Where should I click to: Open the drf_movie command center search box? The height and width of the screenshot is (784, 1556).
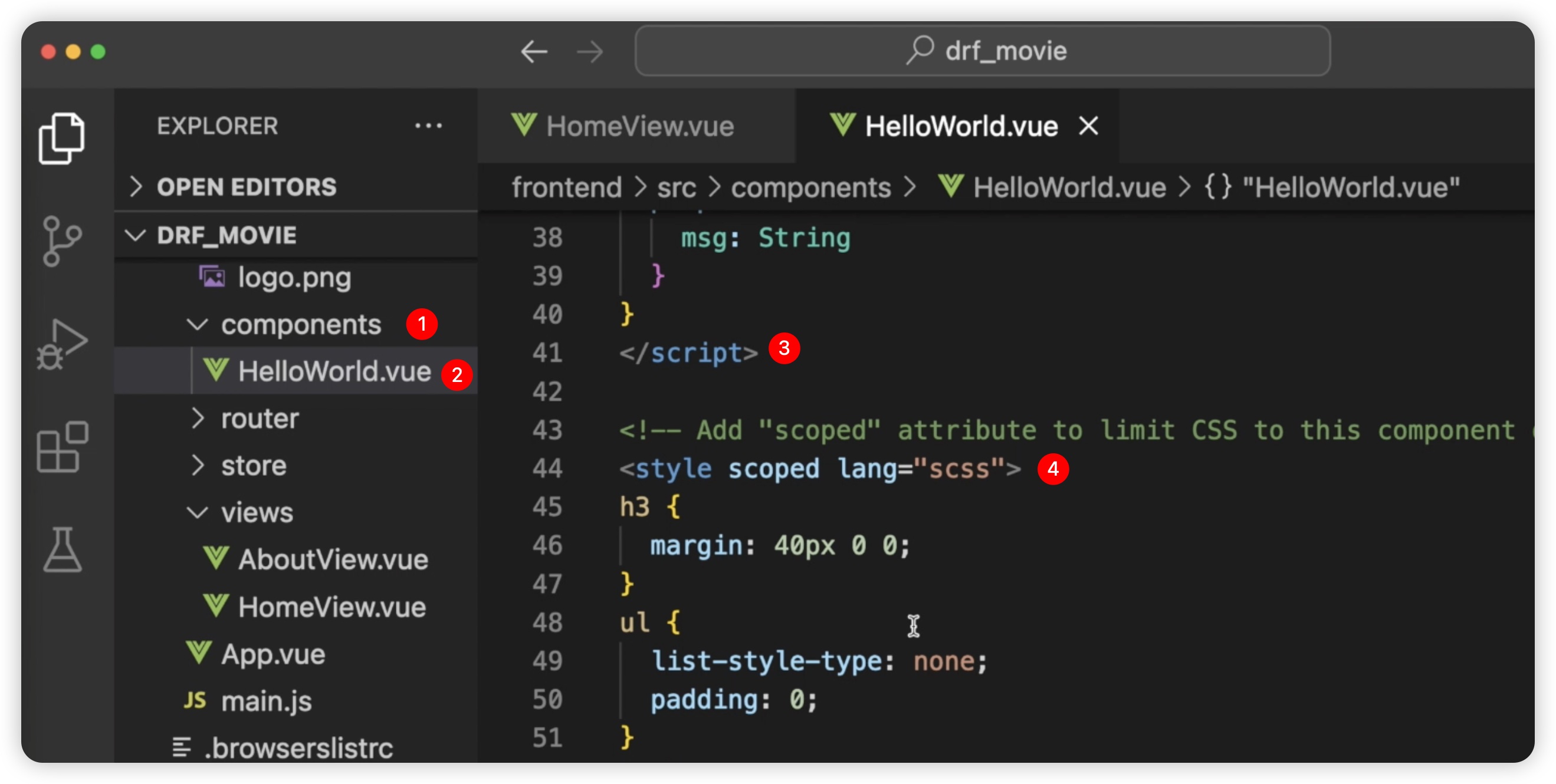982,51
